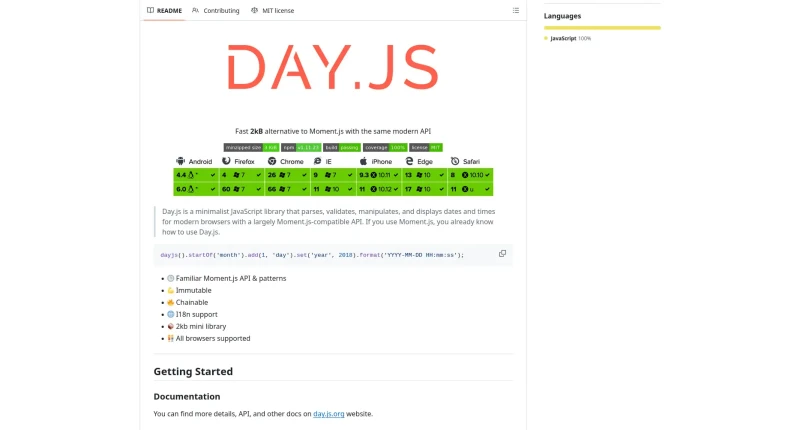
Task: Click the emoji beside All browsers supported
Action: pos(170,338)
